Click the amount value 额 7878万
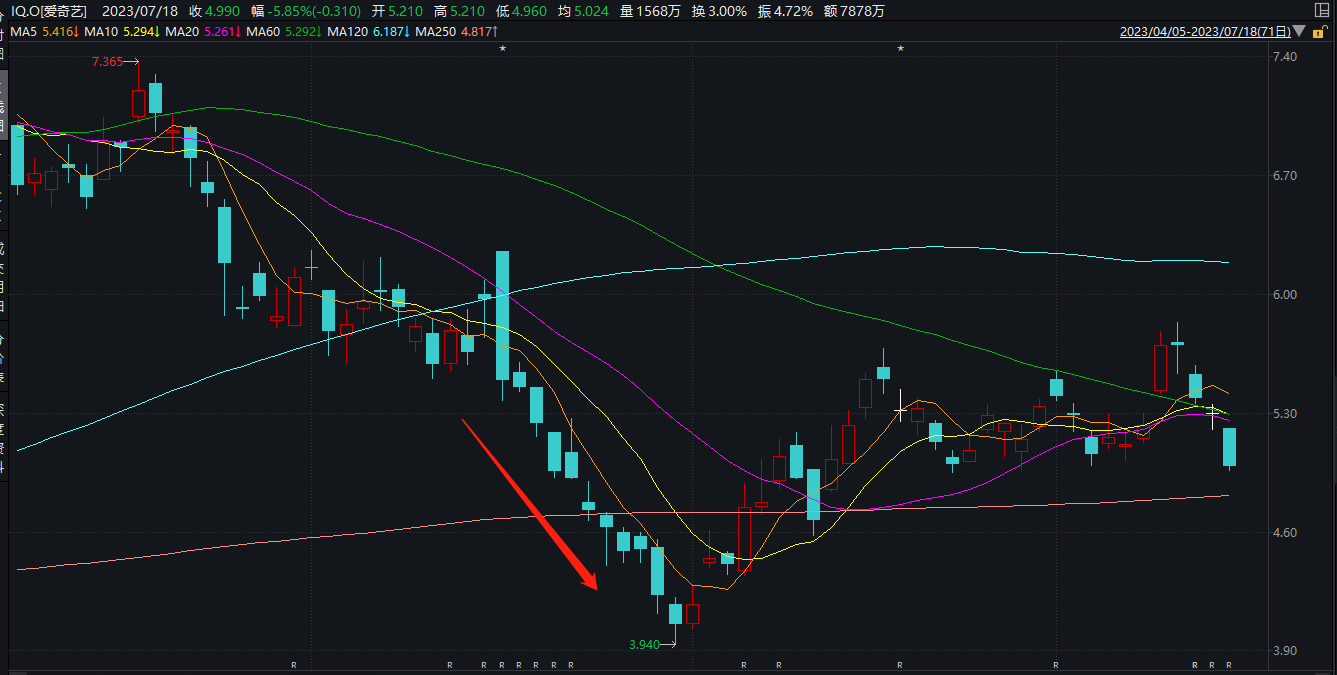This screenshot has height=675, width=1337. pyautogui.click(x=854, y=11)
